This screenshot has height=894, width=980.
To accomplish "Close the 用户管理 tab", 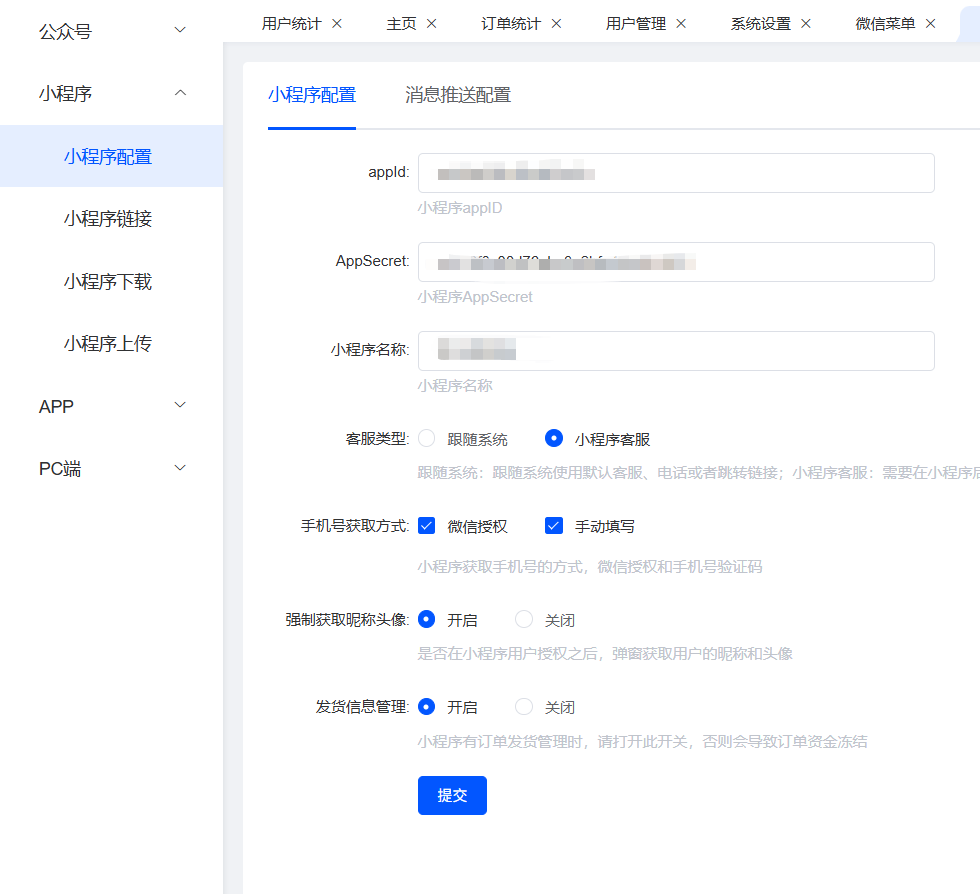I will 681,23.
